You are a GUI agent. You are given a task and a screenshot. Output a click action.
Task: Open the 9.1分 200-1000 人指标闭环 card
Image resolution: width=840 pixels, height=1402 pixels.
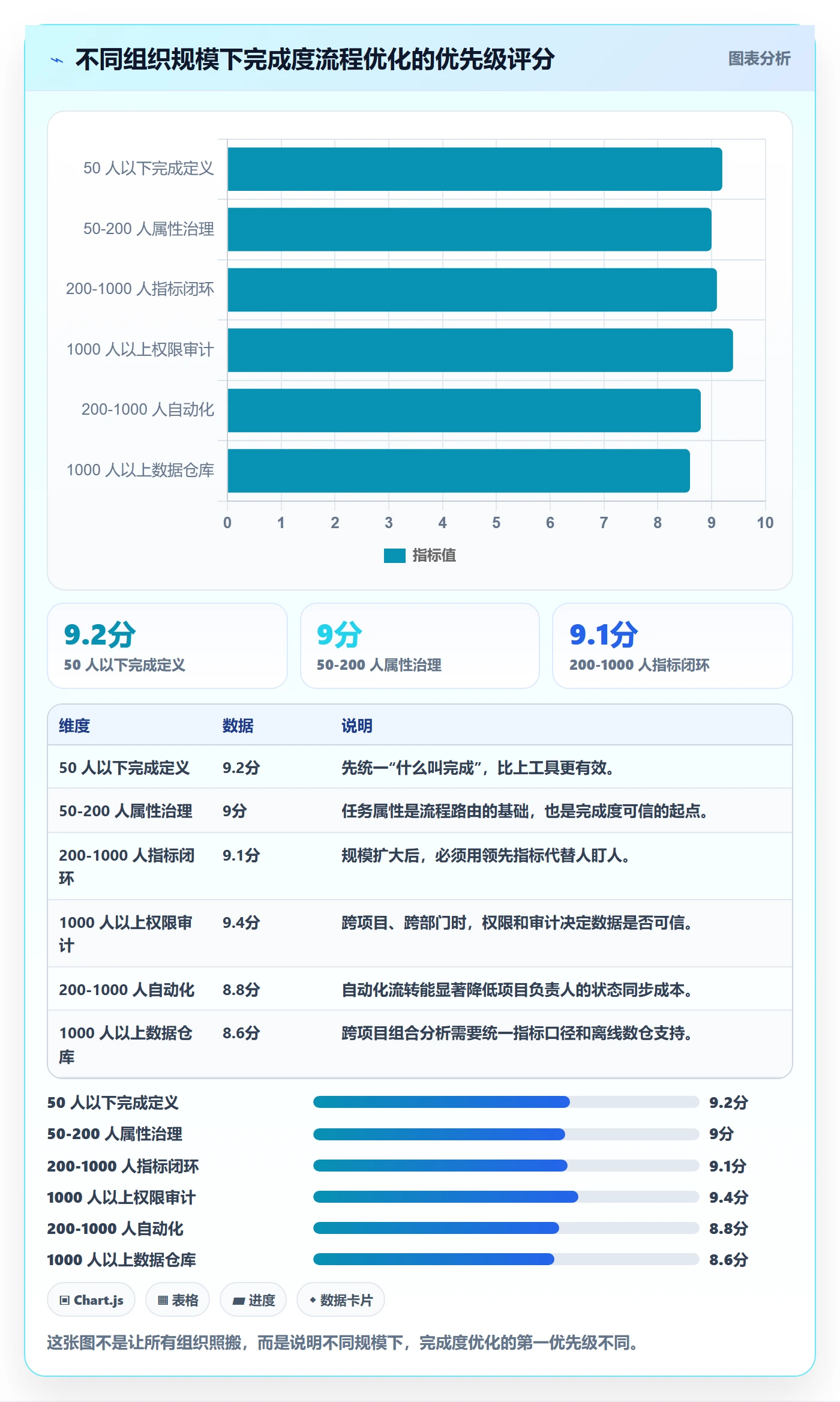(x=673, y=646)
